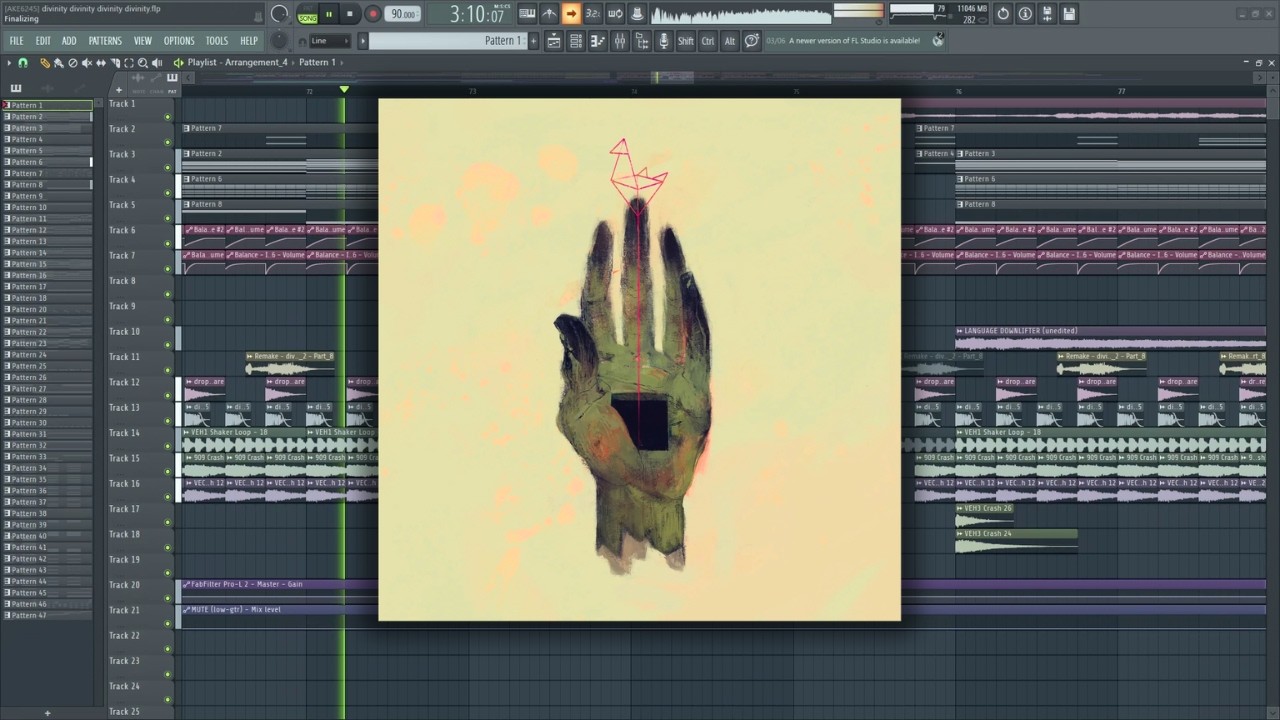1280x720 pixels.
Task: Open the EDIT menu
Action: 43,41
